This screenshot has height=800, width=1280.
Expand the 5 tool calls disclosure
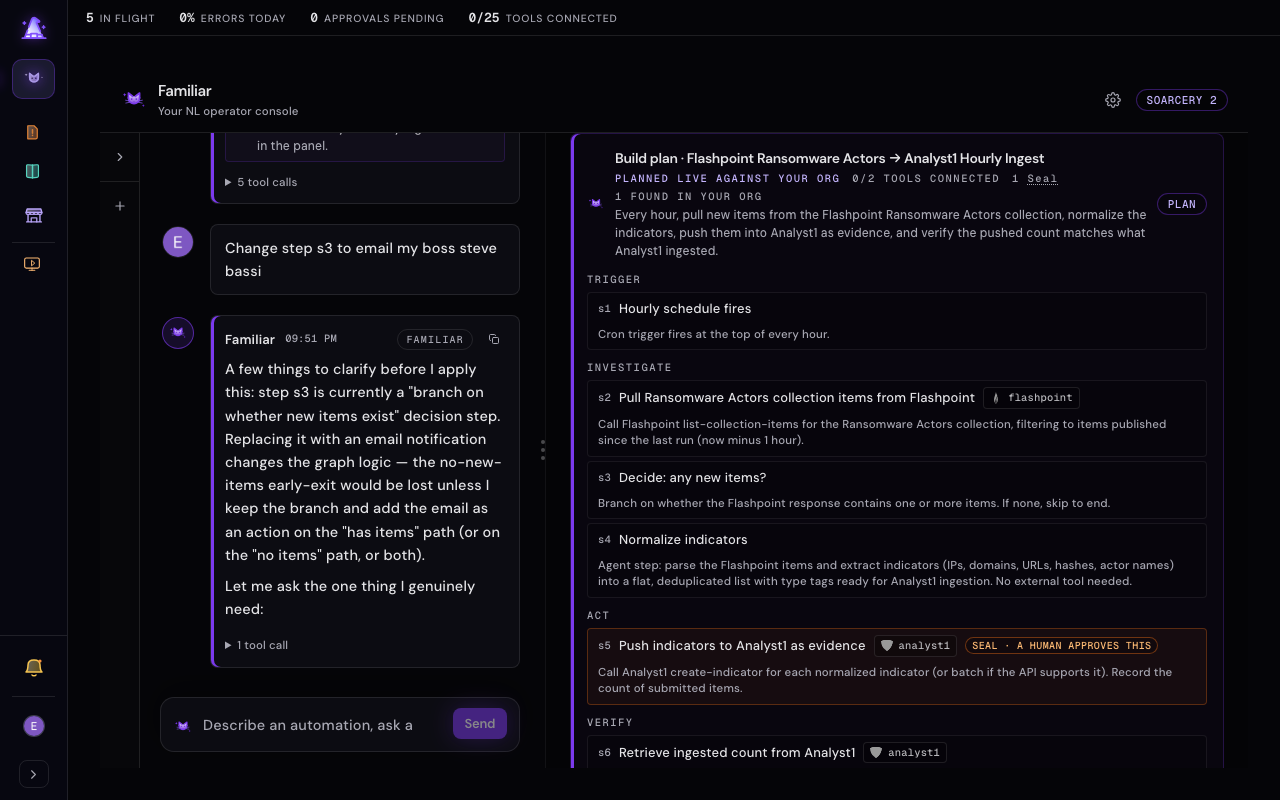tap(262, 182)
